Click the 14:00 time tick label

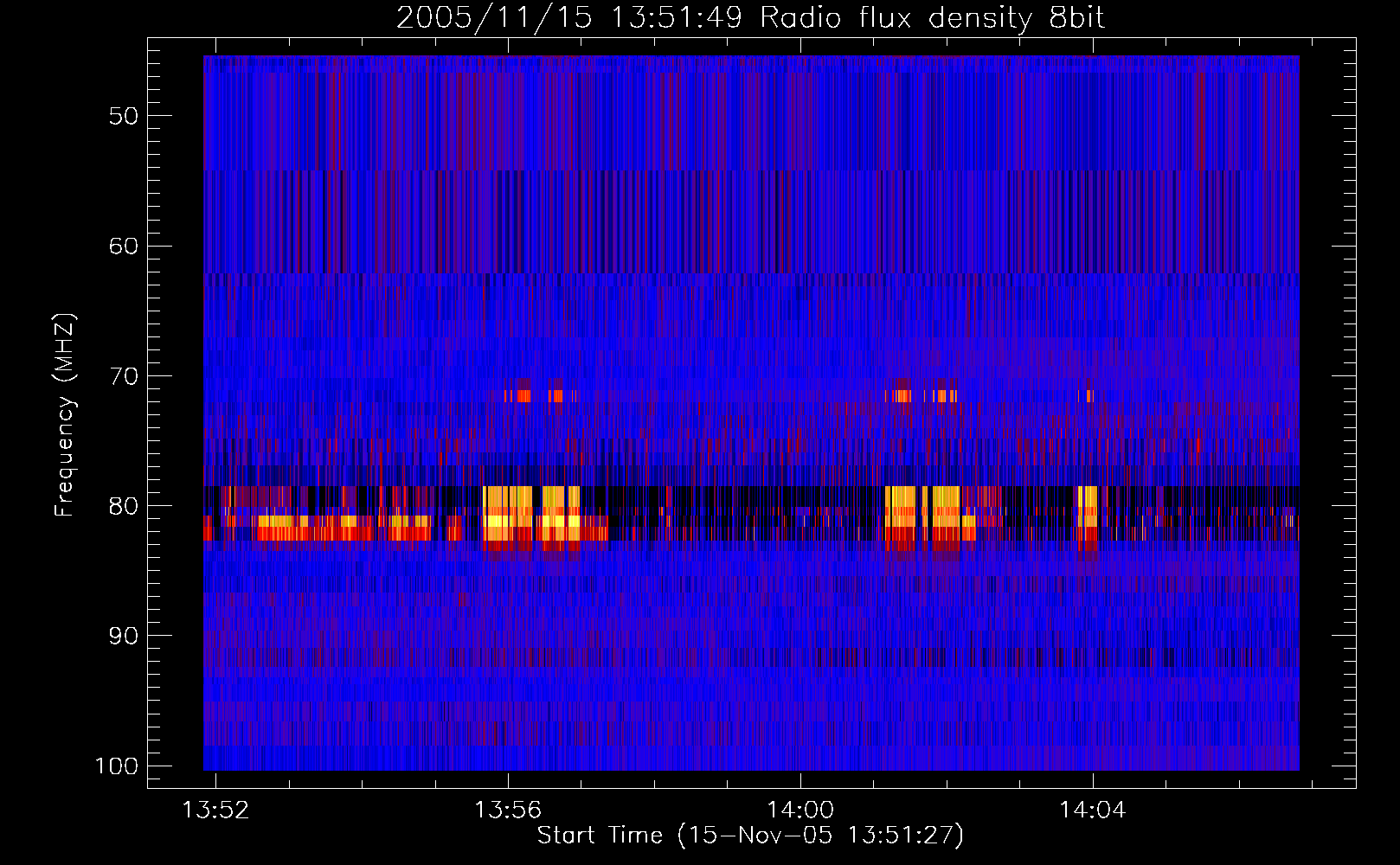pyautogui.click(x=800, y=810)
